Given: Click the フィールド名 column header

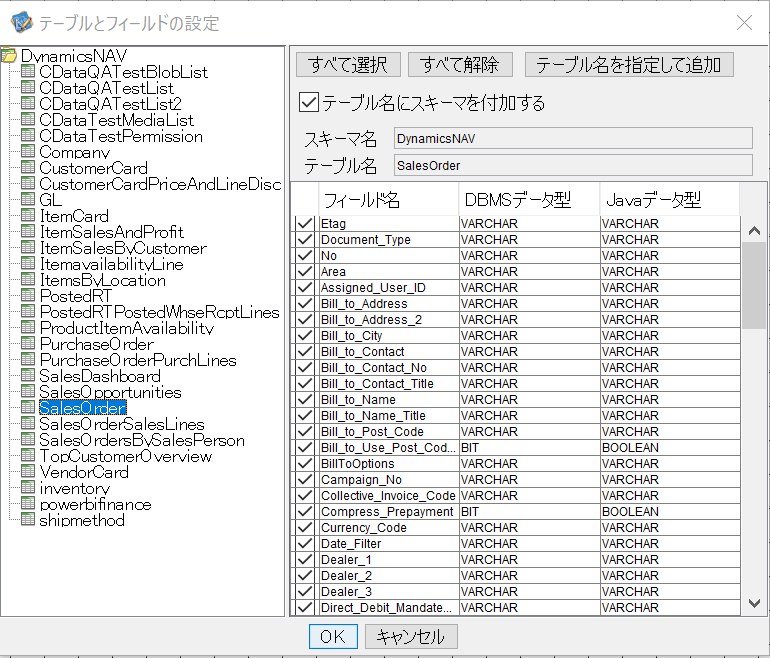Looking at the screenshot, I should pyautogui.click(x=388, y=199).
